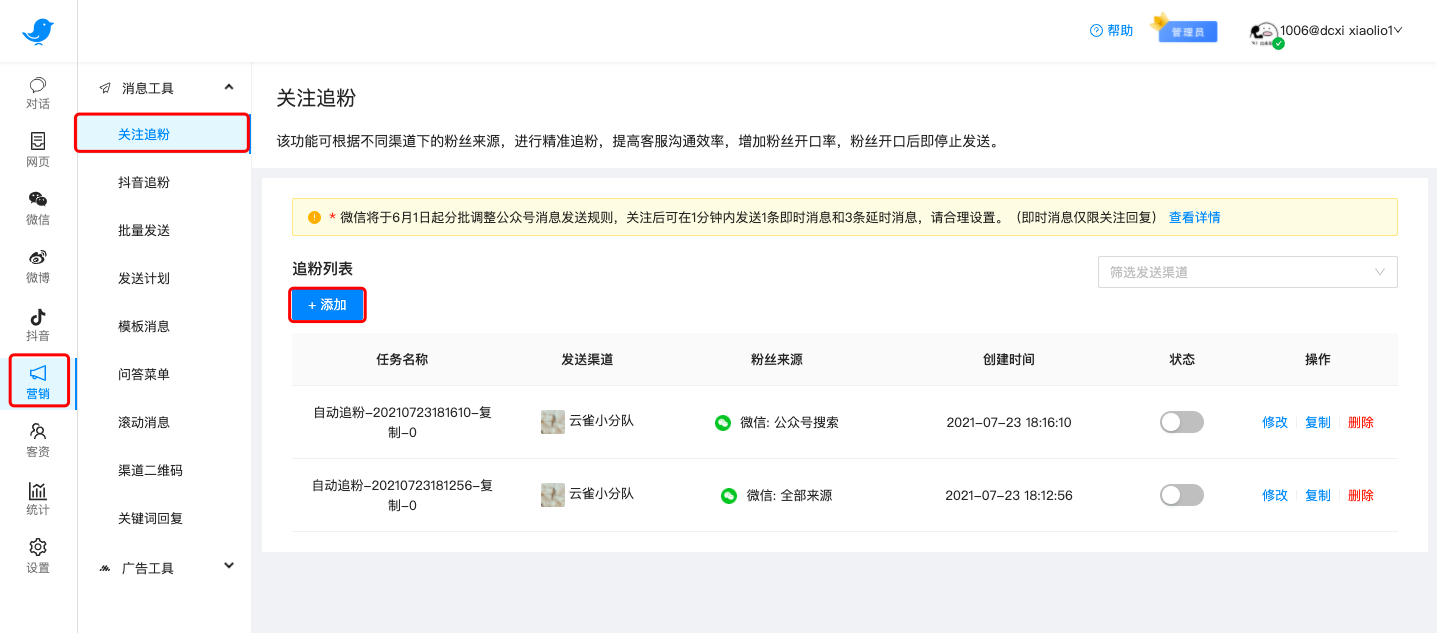Enable the status toggle for 自动追粉-20210723181610 task
Viewport: 1437px width, 633px height.
pos(1181,422)
